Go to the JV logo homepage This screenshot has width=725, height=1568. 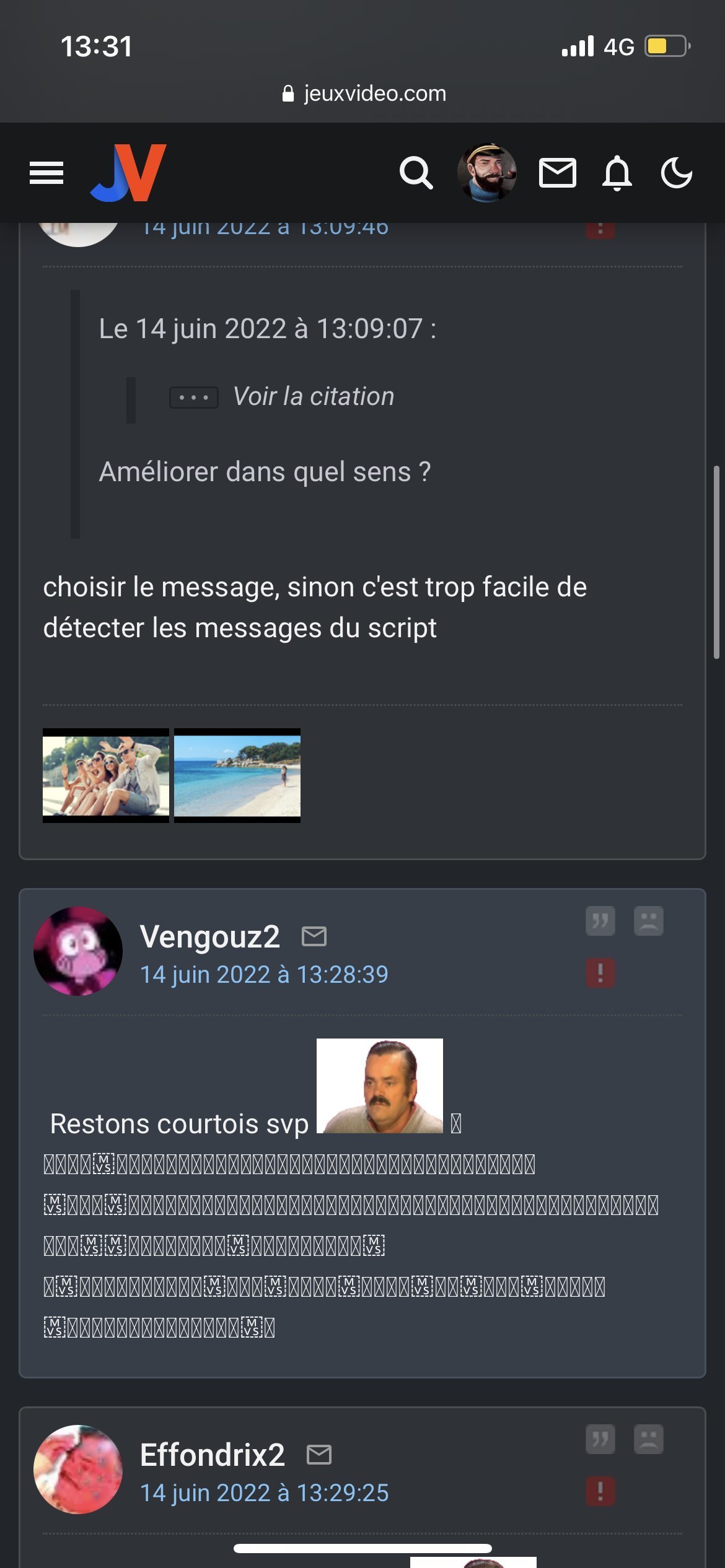click(129, 173)
